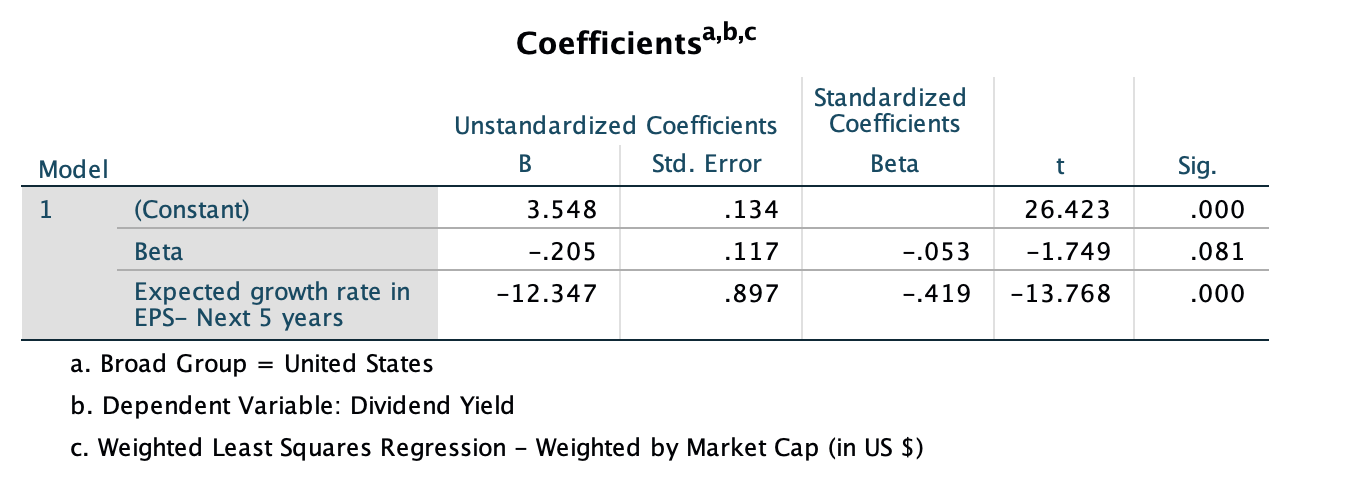Select the Standardized Coefficients header
Viewport: 1364px width, 492px height.
click(890, 111)
